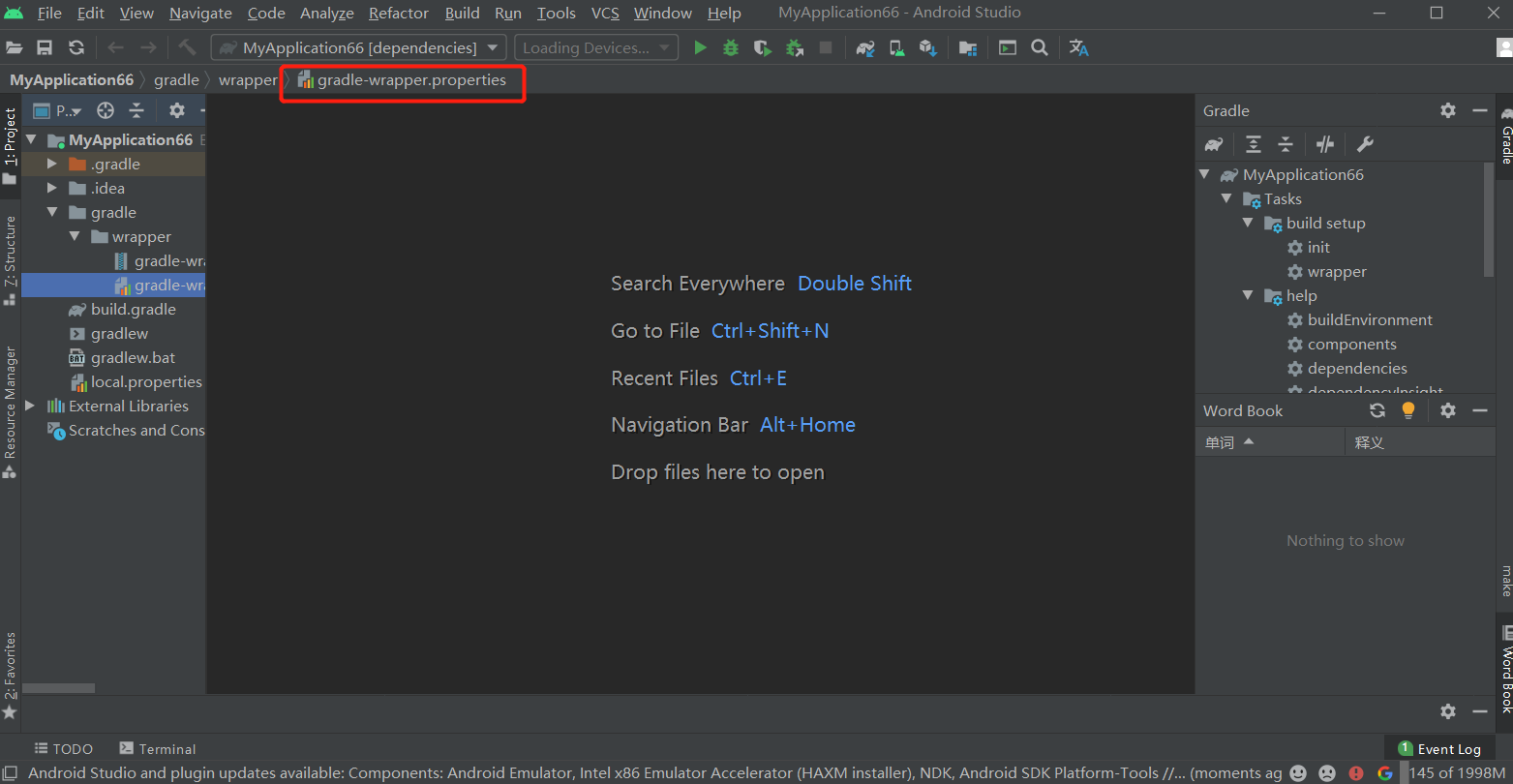Open bottom panel settings gear
The height and width of the screenshot is (784, 1513).
(1448, 711)
